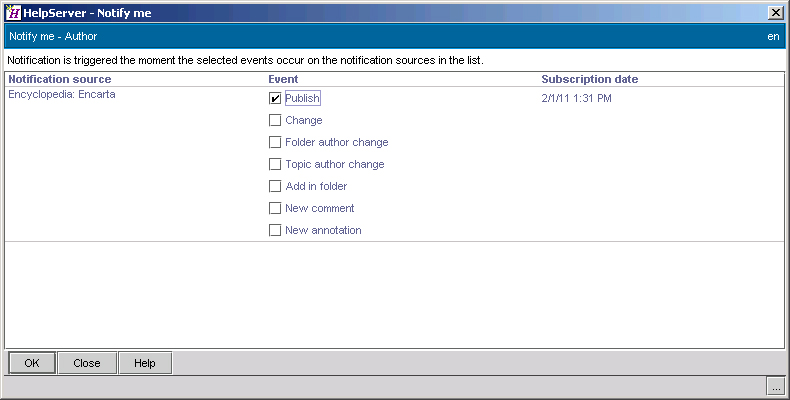790x400 pixels.
Task: Open Help from the bottom button
Action: pos(145,363)
